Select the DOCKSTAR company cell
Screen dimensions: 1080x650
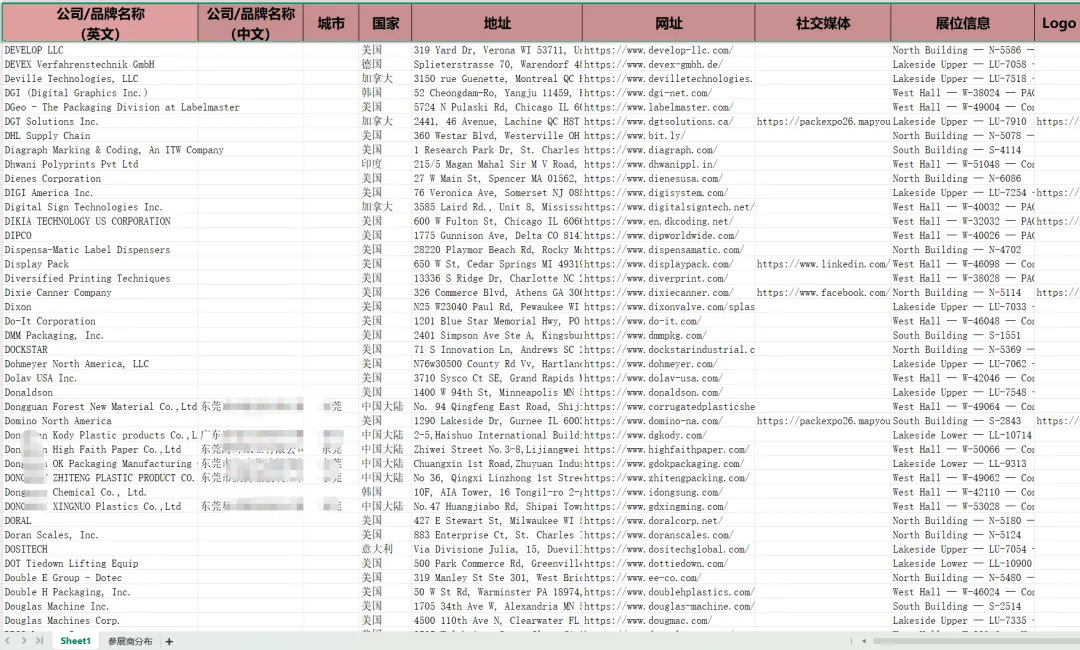[x=100, y=350]
